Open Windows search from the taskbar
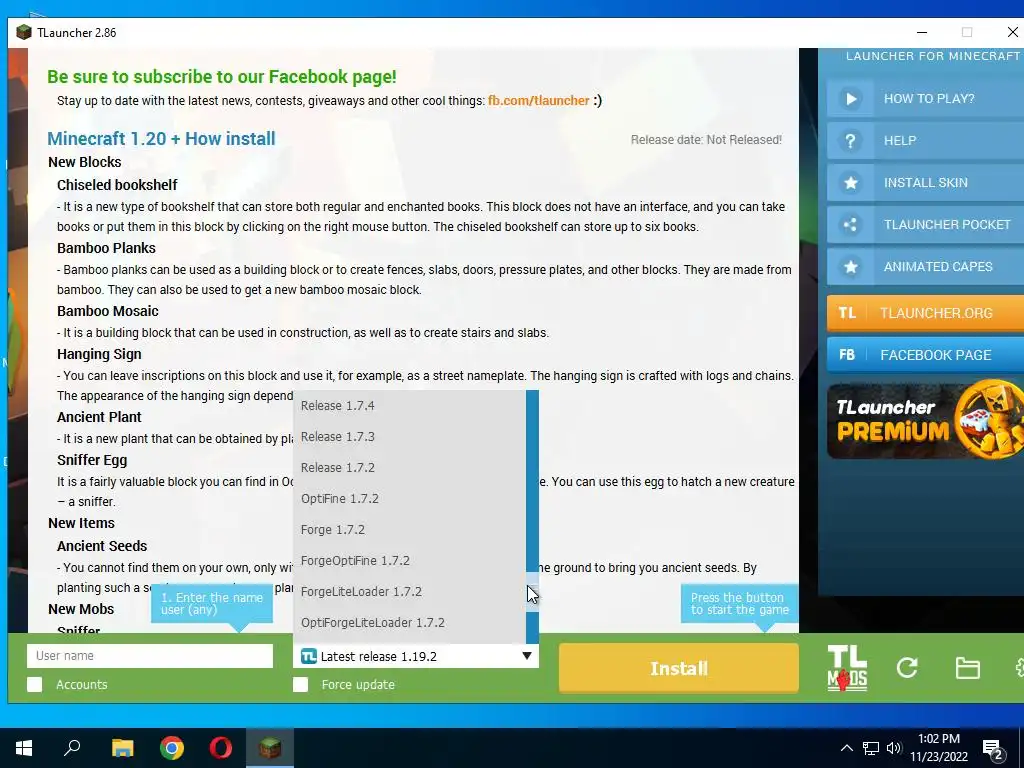Viewport: 1024px width, 768px height. point(72,748)
